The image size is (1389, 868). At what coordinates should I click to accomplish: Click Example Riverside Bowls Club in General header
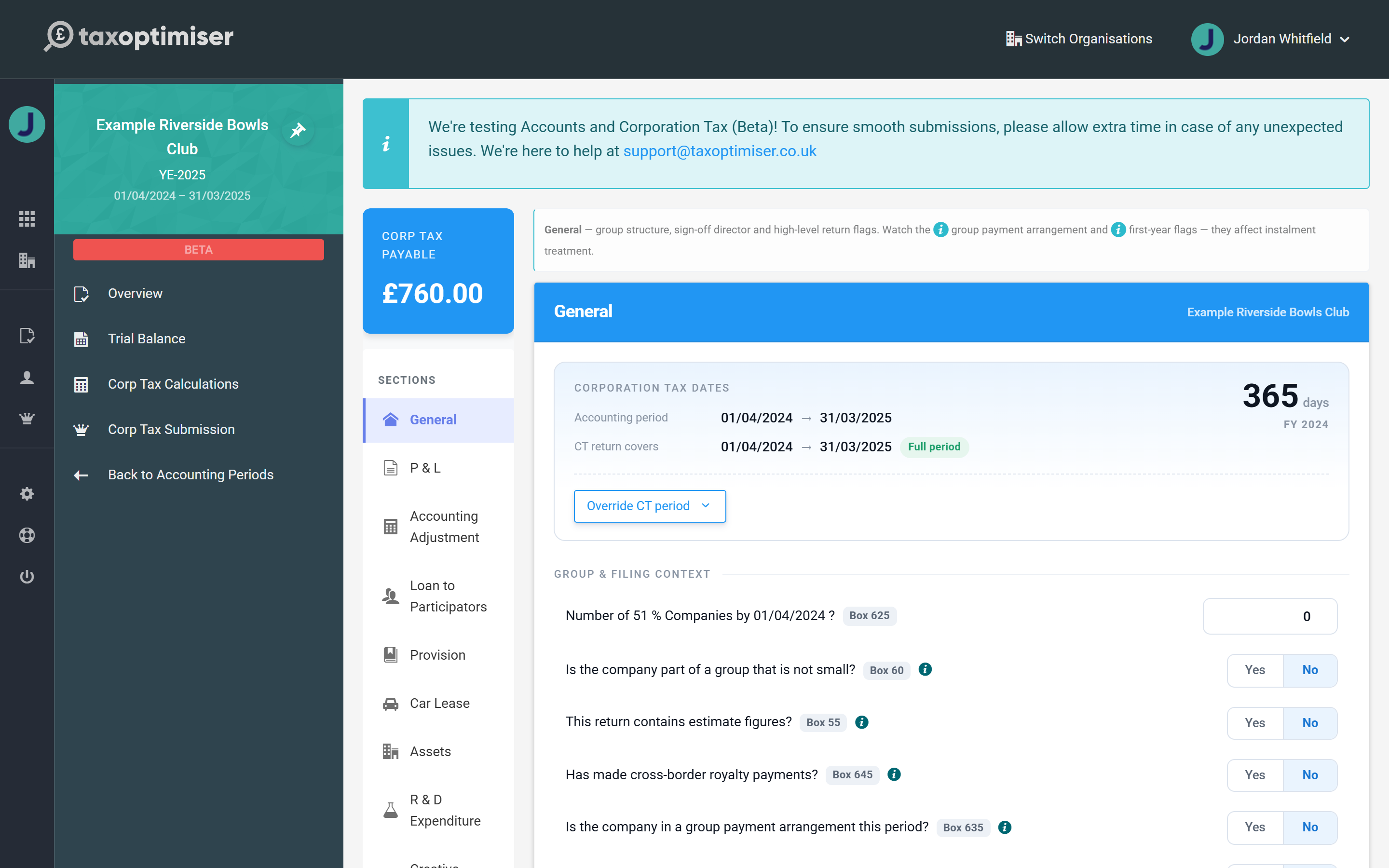click(1267, 312)
